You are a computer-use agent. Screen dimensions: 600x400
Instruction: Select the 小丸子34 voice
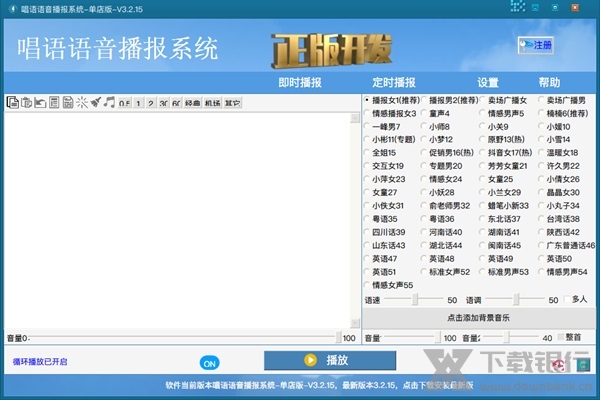pos(559,206)
